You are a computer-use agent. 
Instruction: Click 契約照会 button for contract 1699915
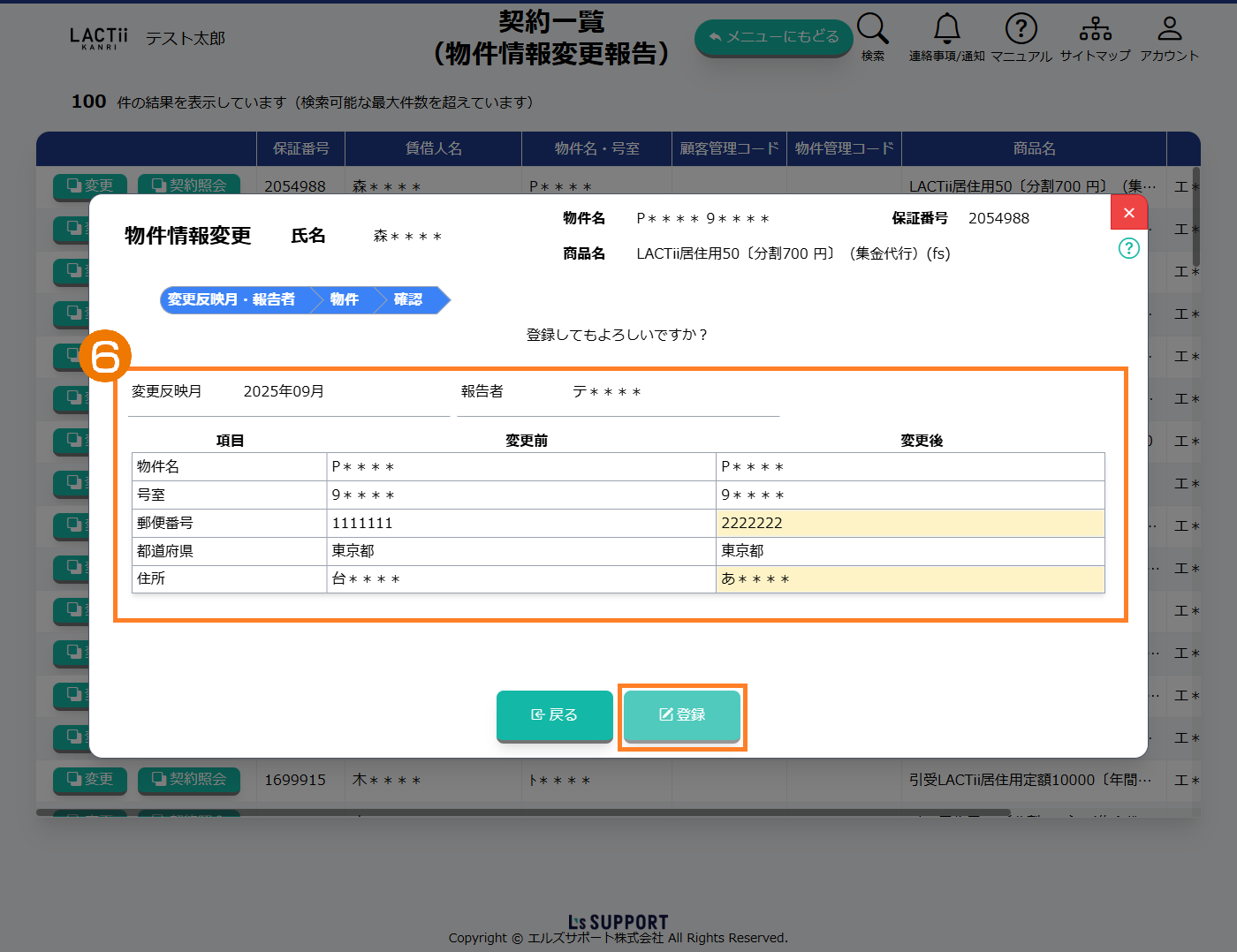(189, 780)
